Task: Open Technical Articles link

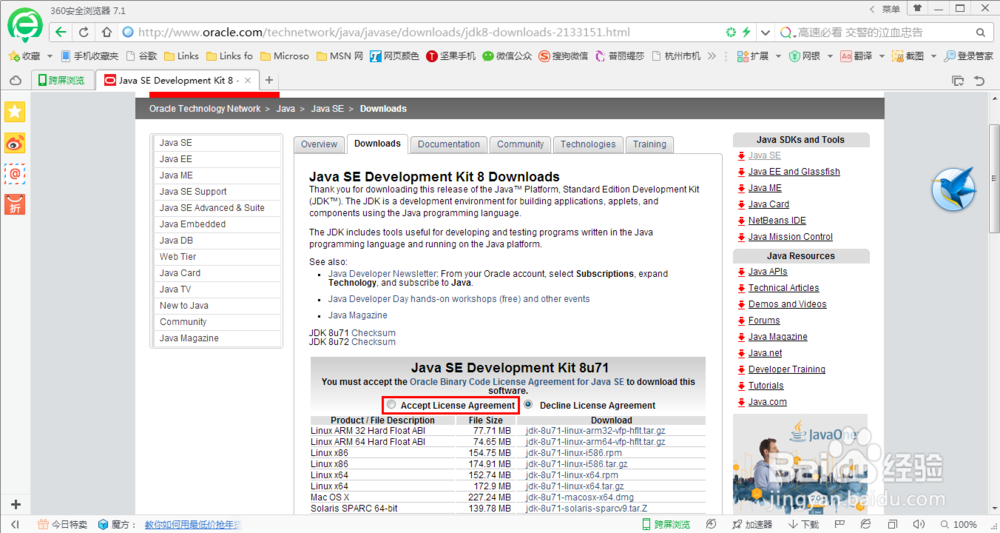Action: coord(784,288)
